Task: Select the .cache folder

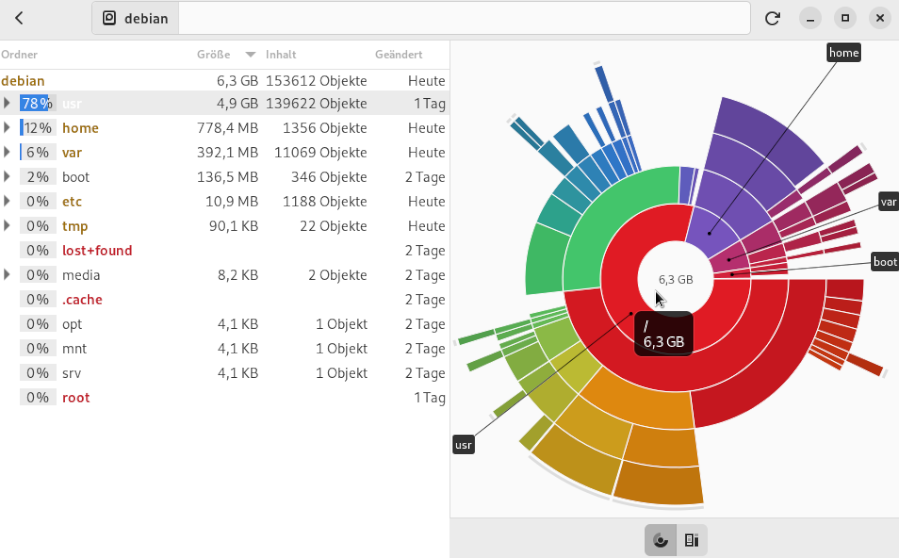Action: [x=82, y=300]
